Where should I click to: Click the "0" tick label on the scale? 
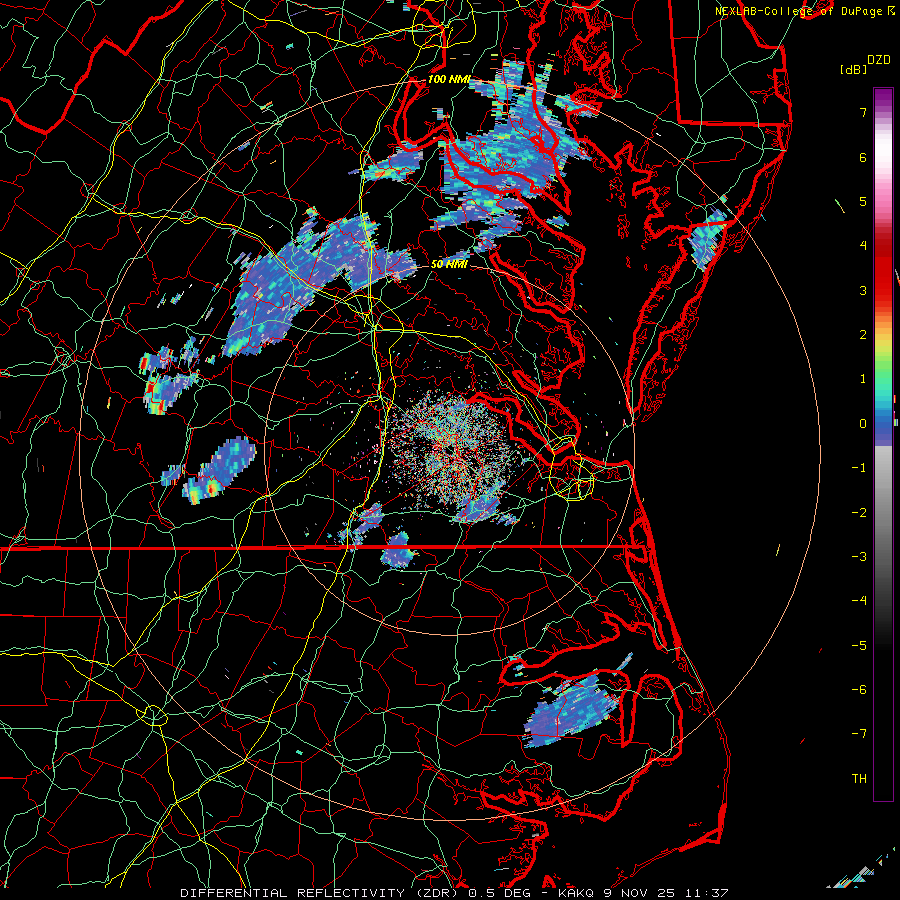[x=863, y=424]
